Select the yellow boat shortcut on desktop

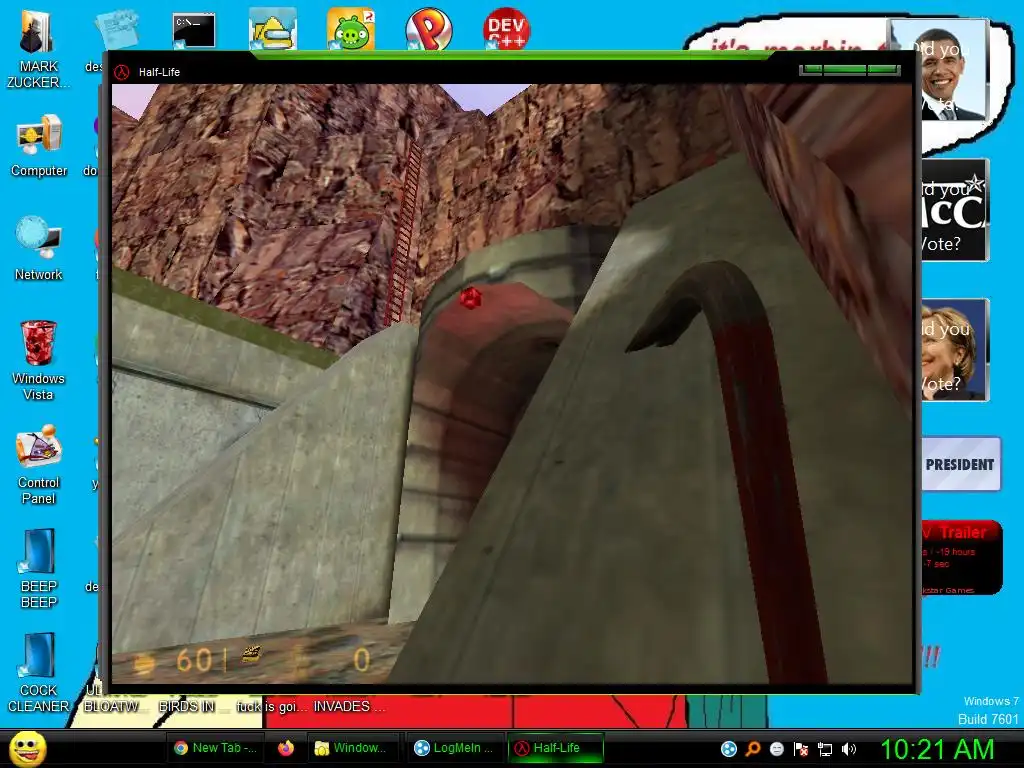tap(272, 29)
